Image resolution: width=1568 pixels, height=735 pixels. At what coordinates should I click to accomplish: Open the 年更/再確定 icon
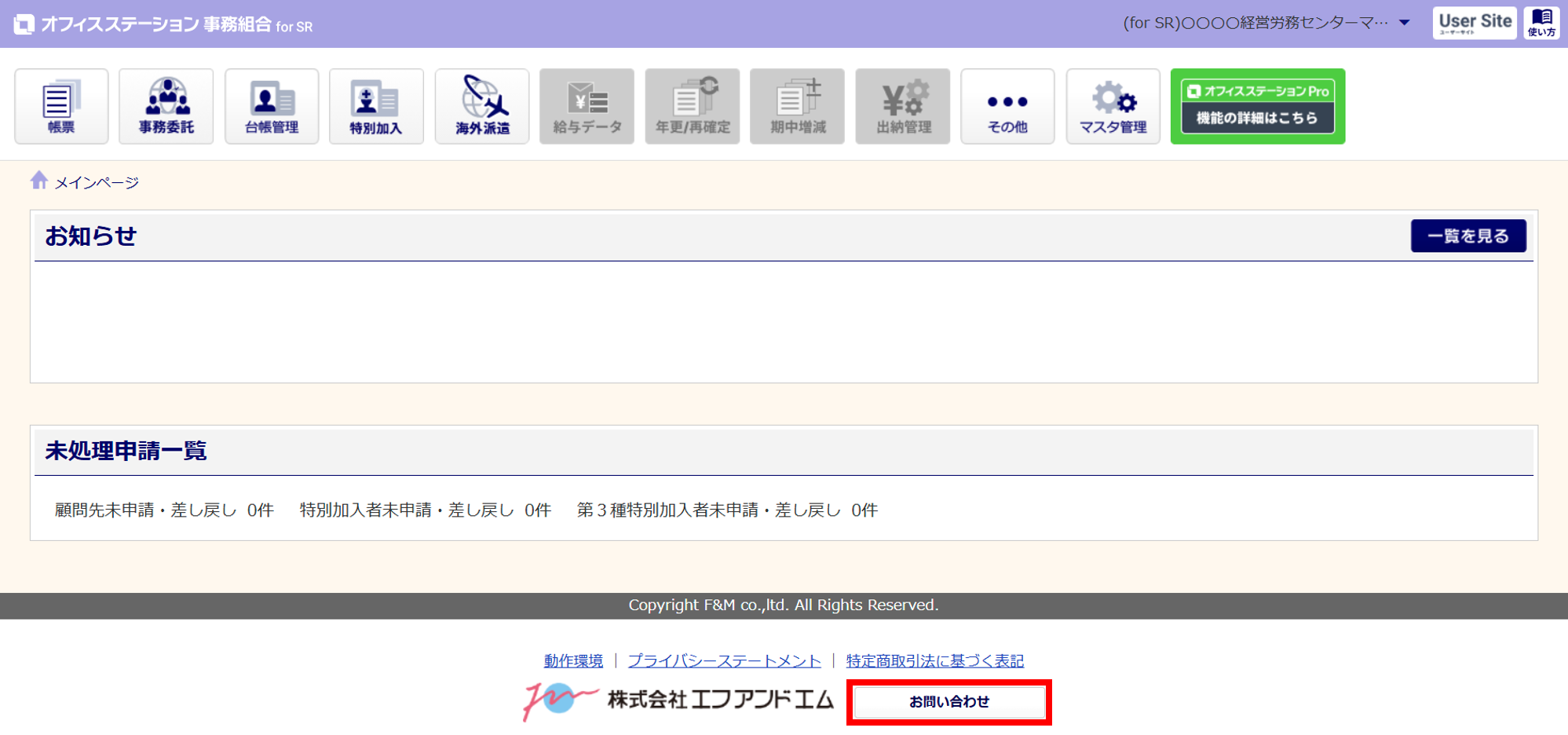pyautogui.click(x=693, y=106)
